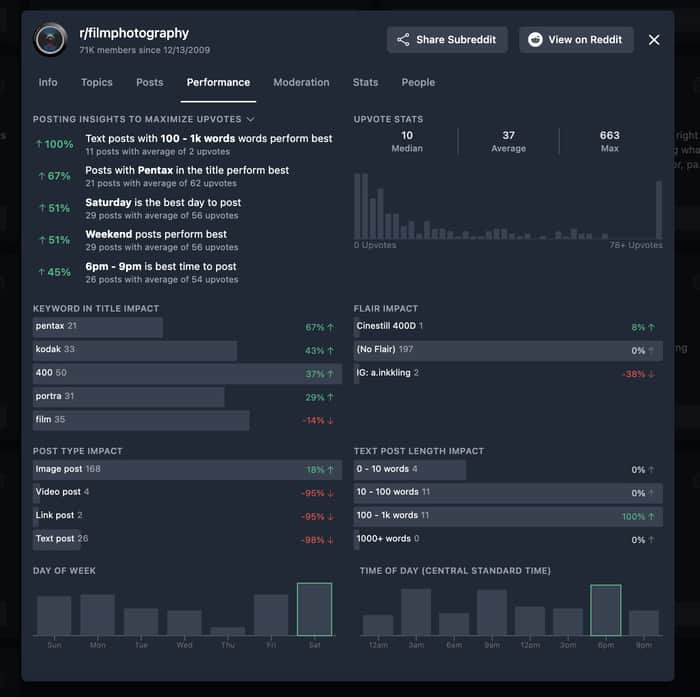Click the 78+ upvotes bar in histogram

coord(658,210)
